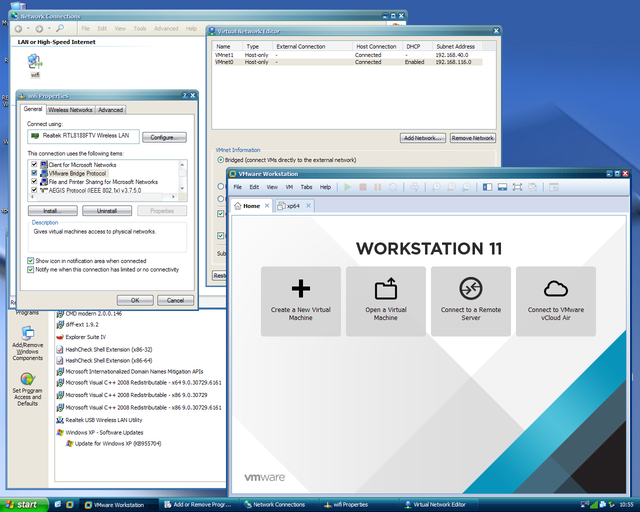
Task: Toggle Show icon in notification area checkbox
Action: (x=31, y=260)
